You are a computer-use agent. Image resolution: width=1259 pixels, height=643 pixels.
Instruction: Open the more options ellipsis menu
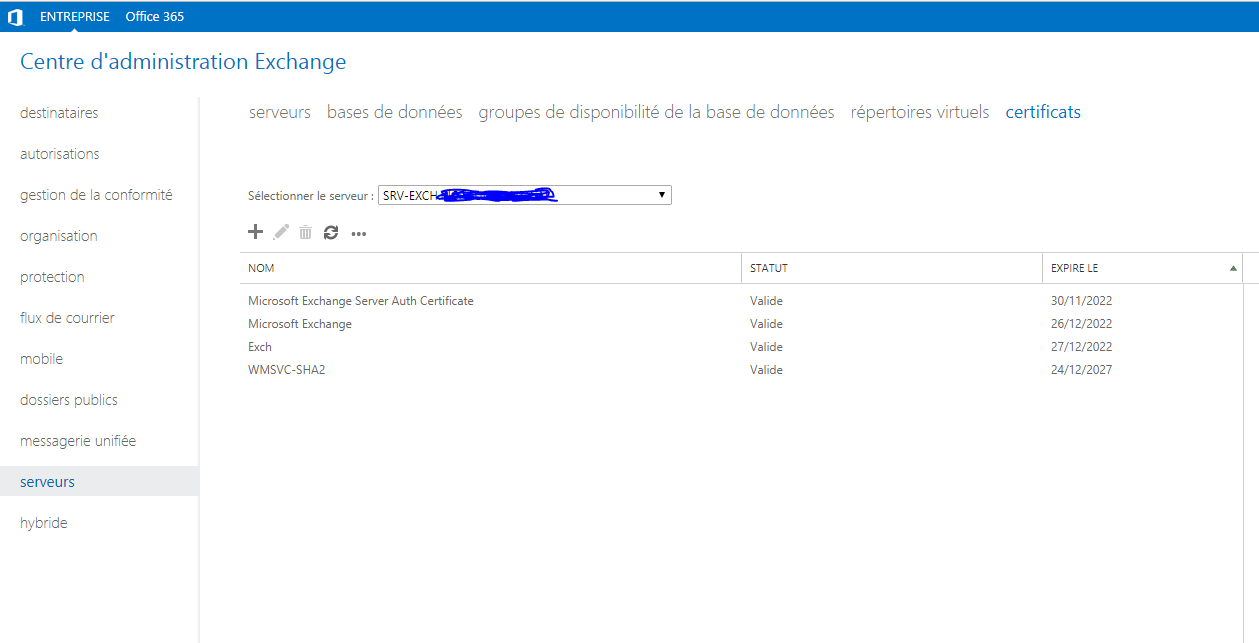click(359, 234)
